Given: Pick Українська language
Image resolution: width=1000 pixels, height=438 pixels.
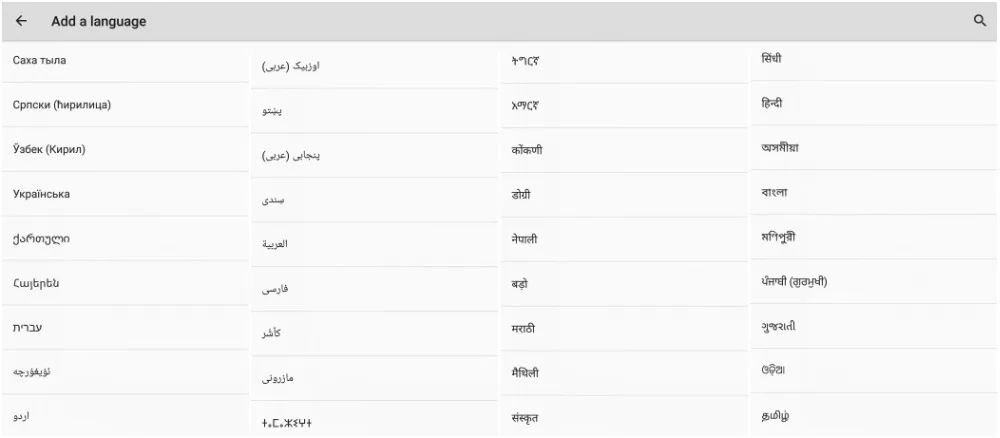Looking at the screenshot, I should pyautogui.click(x=125, y=194).
